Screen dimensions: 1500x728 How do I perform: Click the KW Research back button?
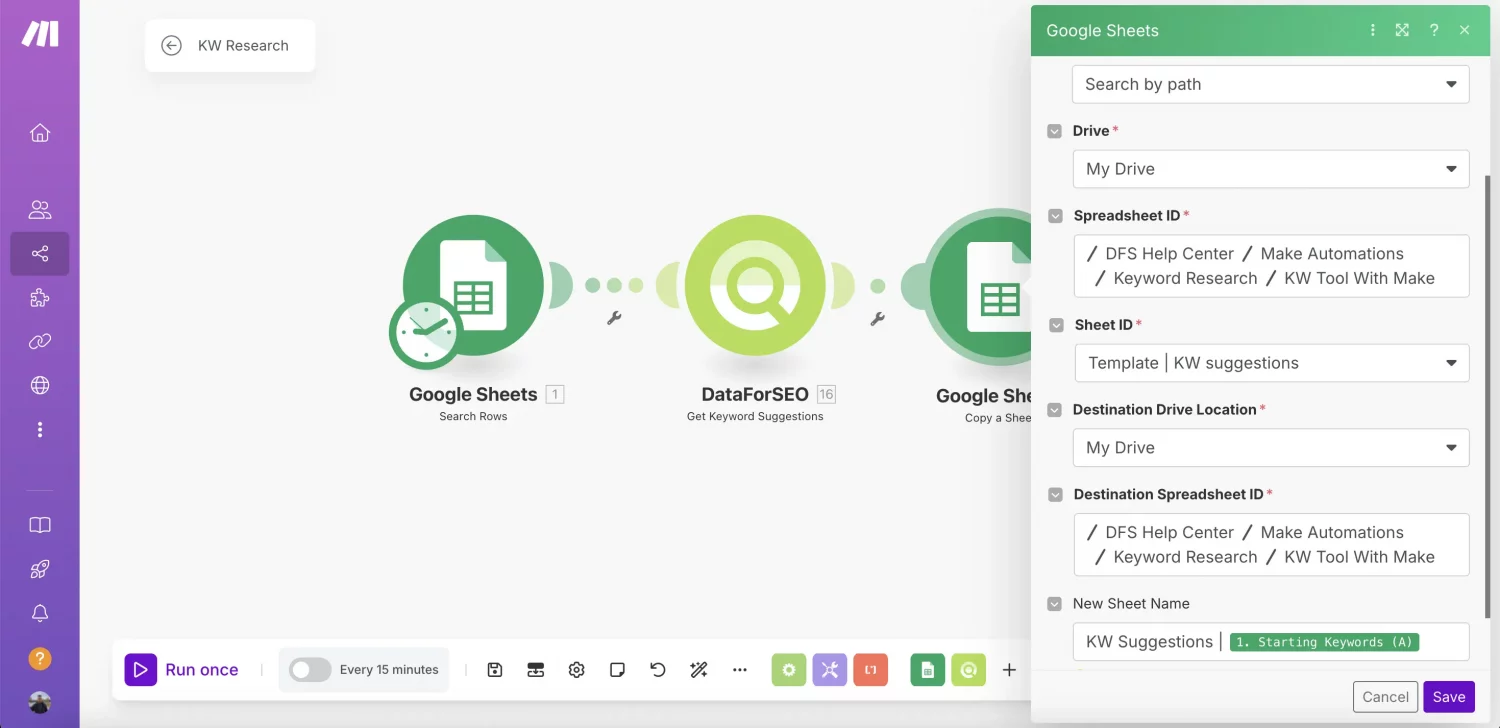[x=230, y=45]
